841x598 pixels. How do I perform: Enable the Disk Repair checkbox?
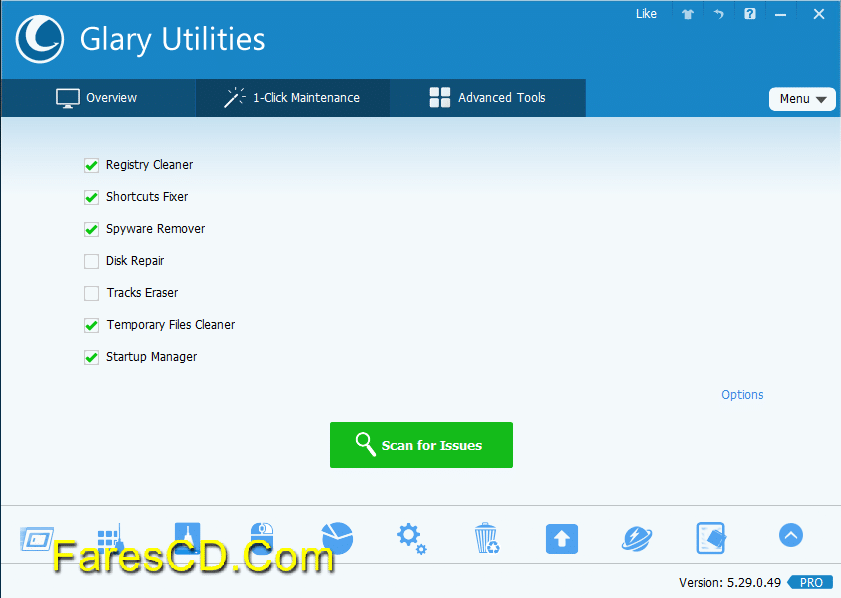click(x=92, y=261)
